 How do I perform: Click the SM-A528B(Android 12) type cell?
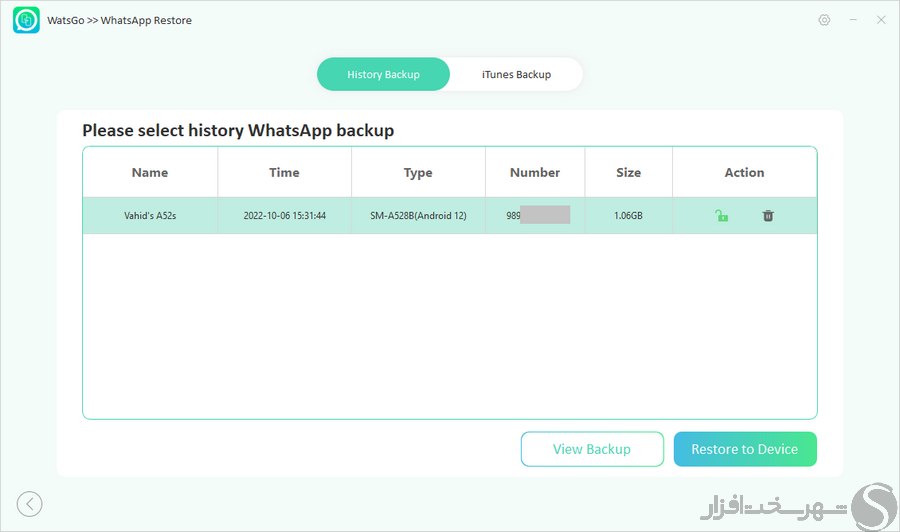coord(418,216)
